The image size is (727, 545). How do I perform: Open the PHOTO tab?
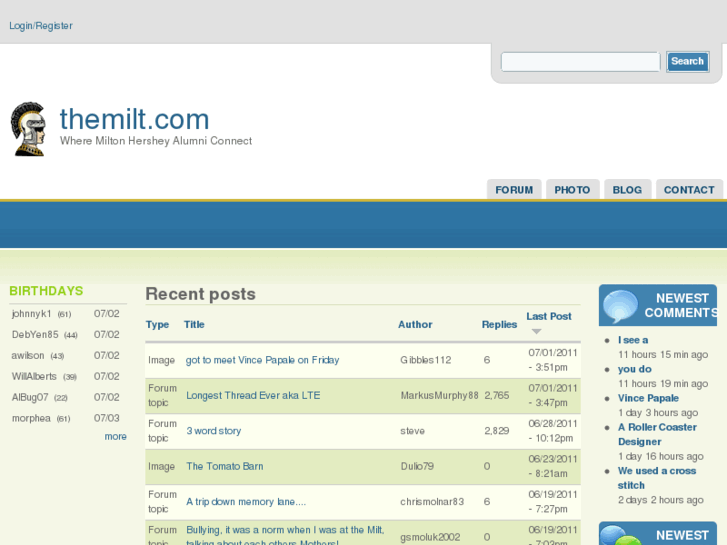coord(573,190)
